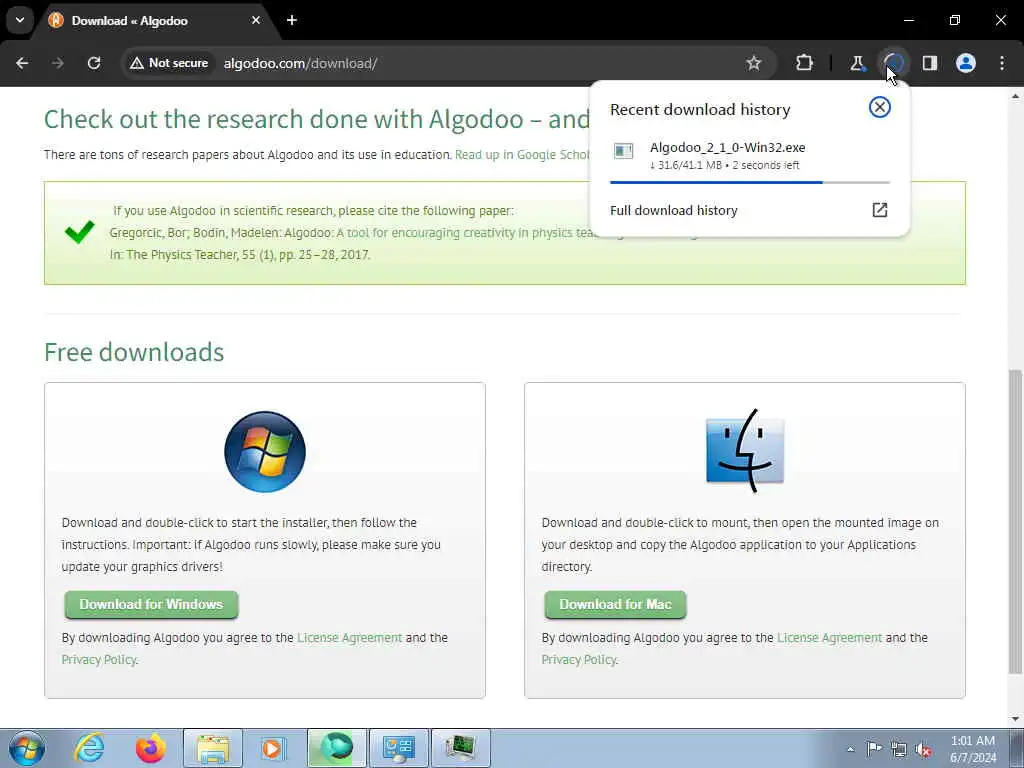Image resolution: width=1024 pixels, height=768 pixels.
Task: Open Chrome three-dot menu
Action: pos(1002,63)
